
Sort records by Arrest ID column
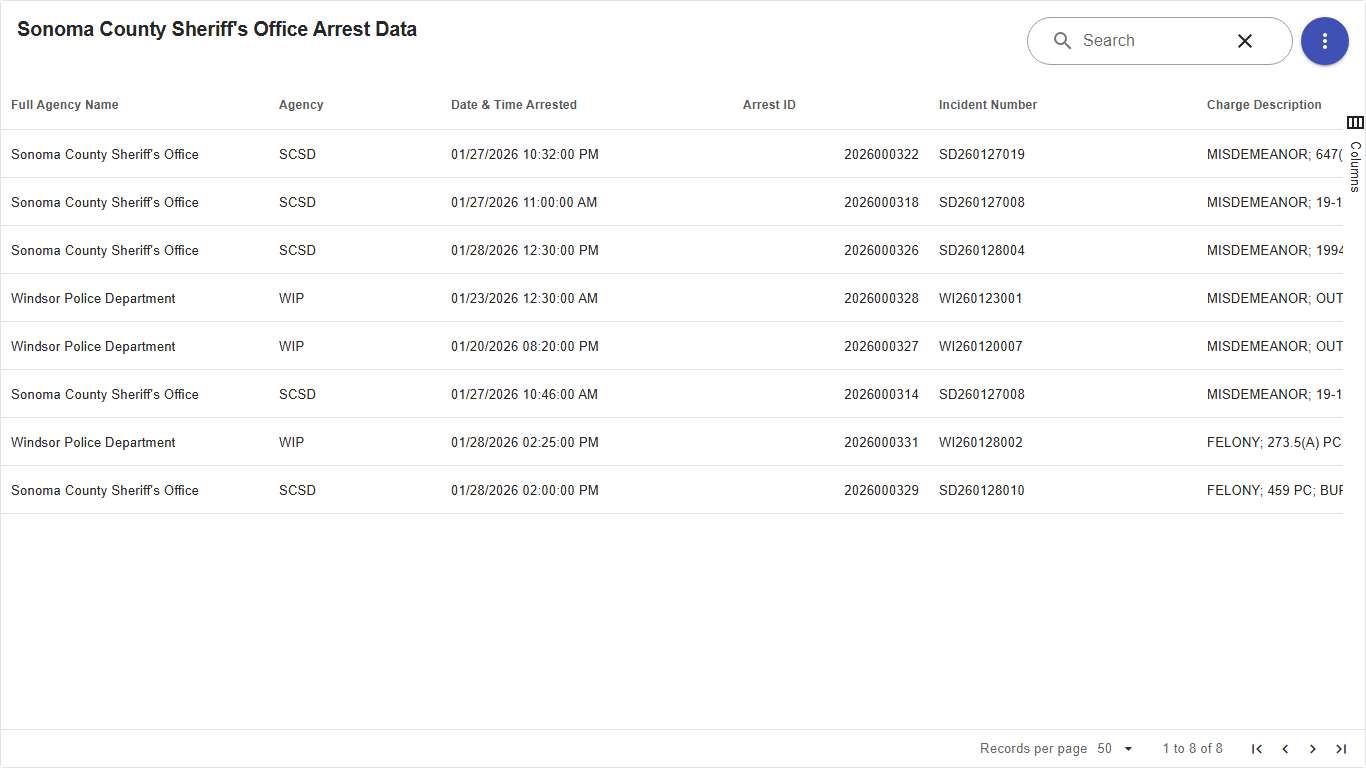click(x=769, y=104)
